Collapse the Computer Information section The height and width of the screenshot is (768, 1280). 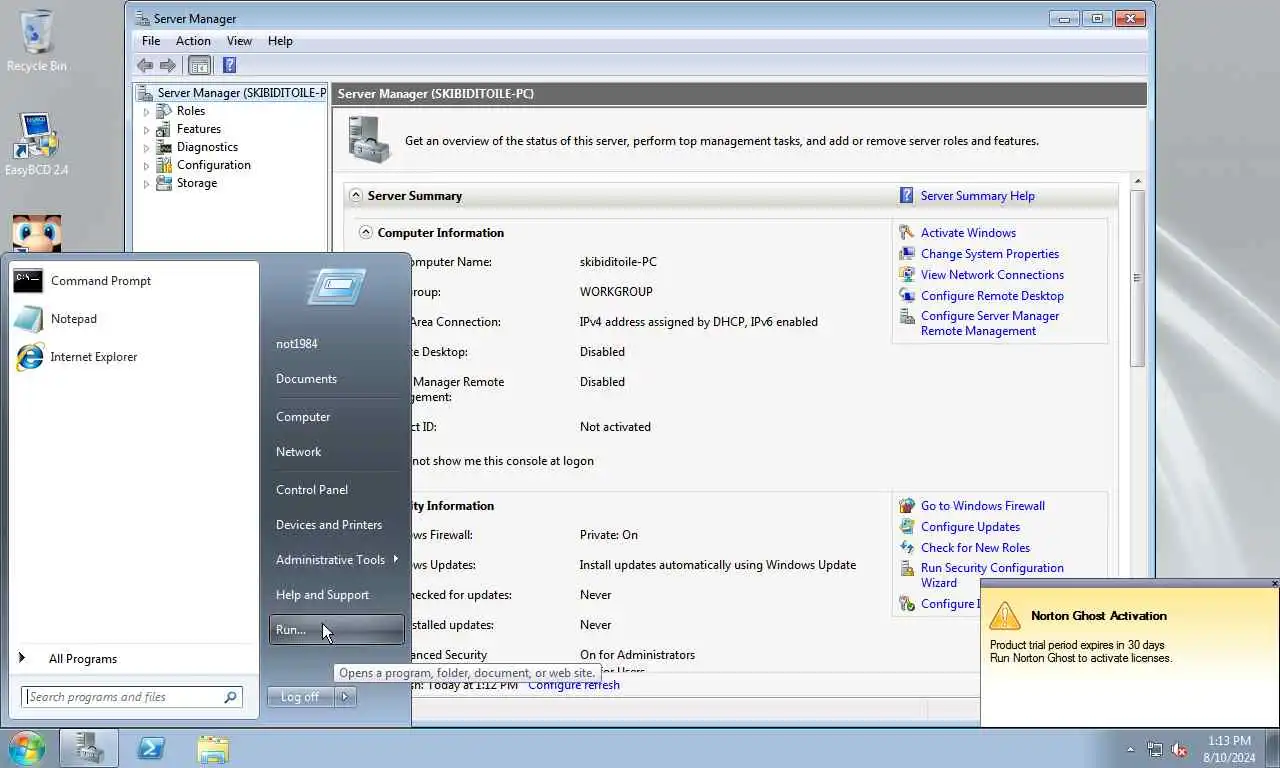[x=365, y=233]
